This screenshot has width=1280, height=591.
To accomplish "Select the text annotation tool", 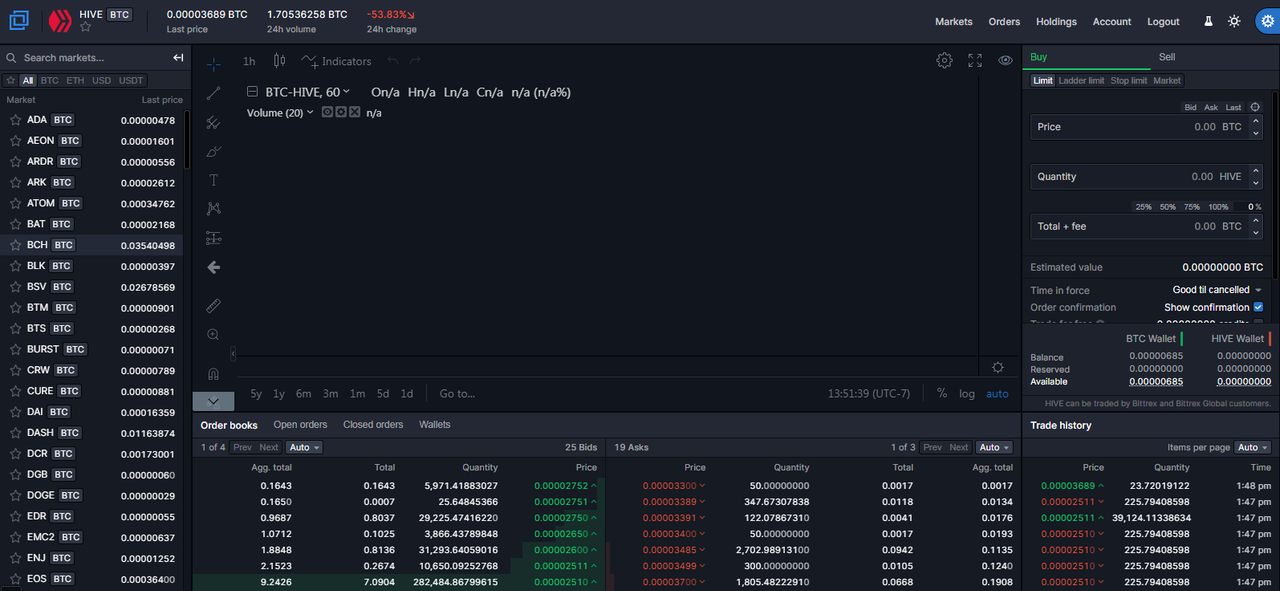I will 213,180.
